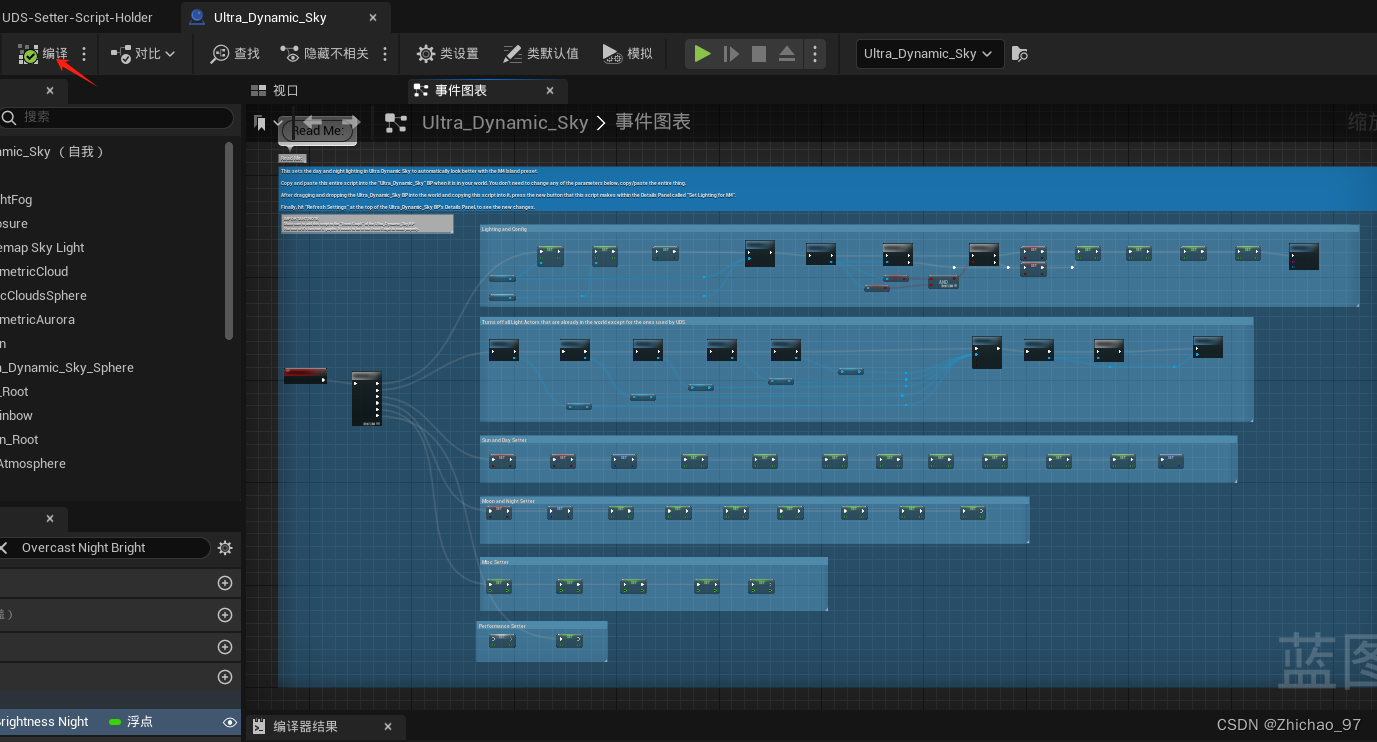The height and width of the screenshot is (742, 1377).
Task: Click the 模拟 simulate button
Action: click(x=628, y=54)
